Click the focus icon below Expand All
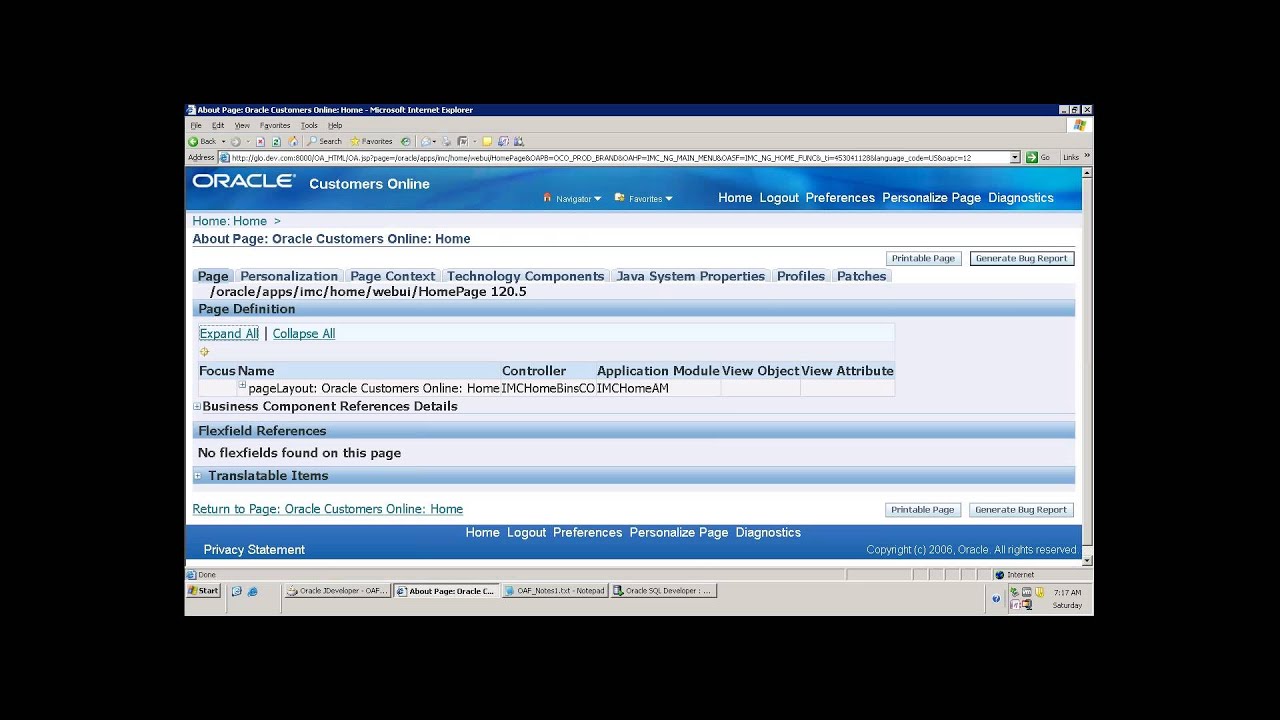 (x=204, y=352)
